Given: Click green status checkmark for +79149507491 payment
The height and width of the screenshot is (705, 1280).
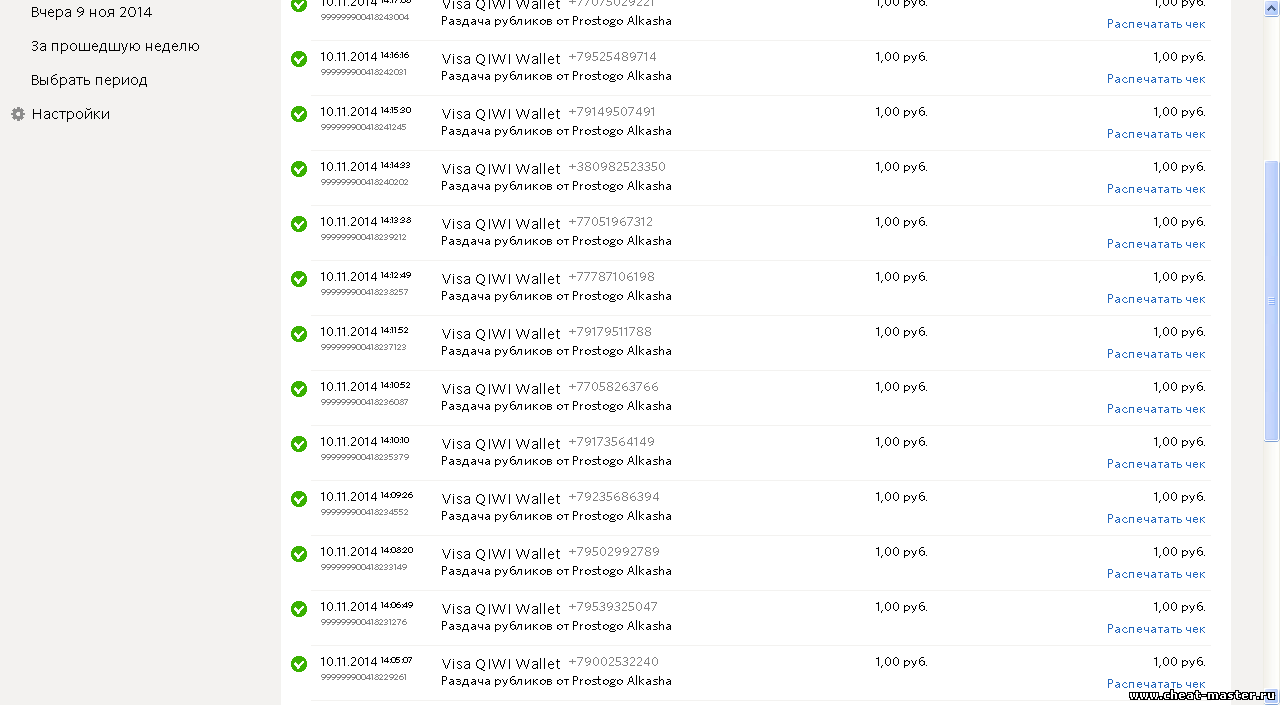Looking at the screenshot, I should click(299, 114).
